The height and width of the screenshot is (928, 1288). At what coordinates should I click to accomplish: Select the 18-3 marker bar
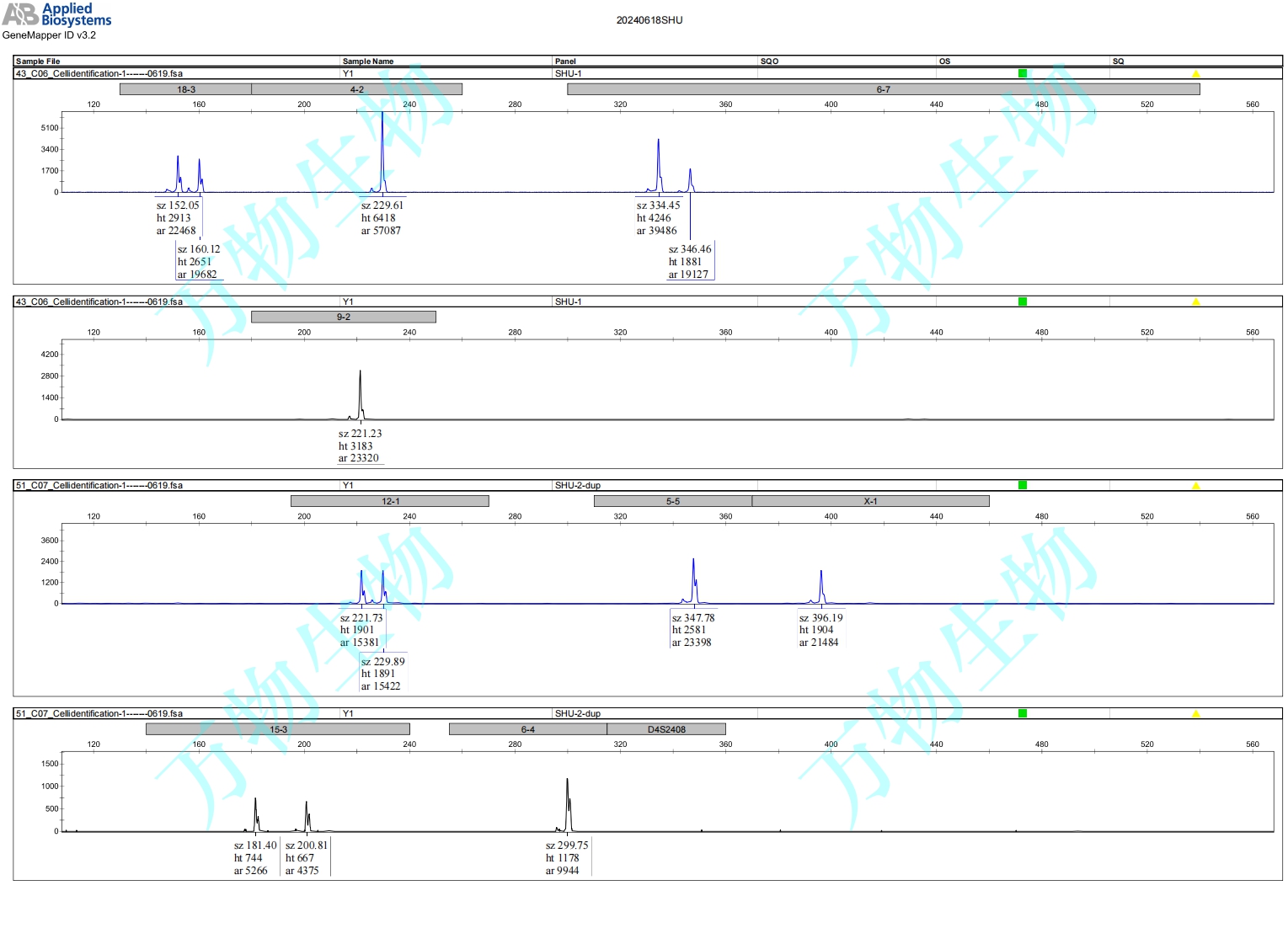185,89
